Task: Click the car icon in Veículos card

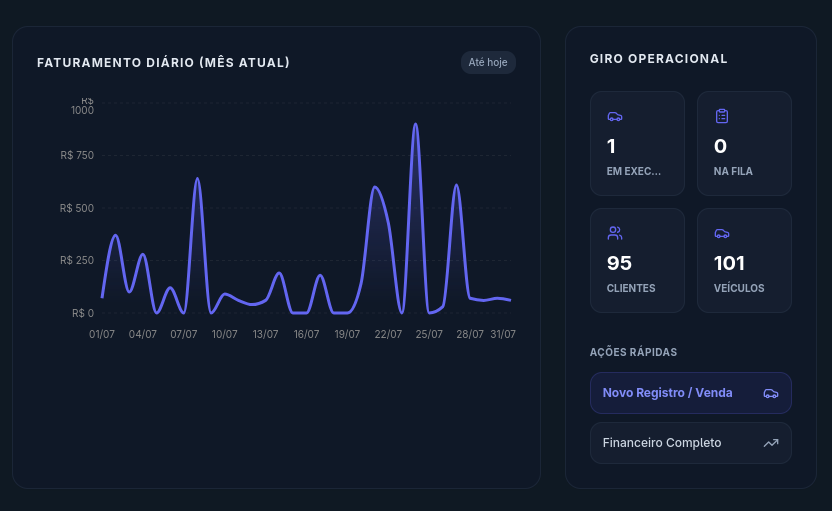Action: click(x=722, y=233)
